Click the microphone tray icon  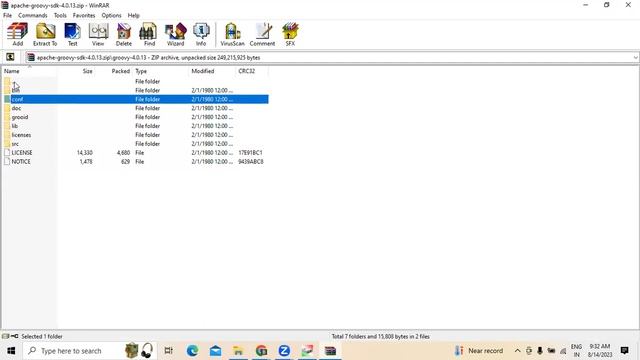[540, 351]
